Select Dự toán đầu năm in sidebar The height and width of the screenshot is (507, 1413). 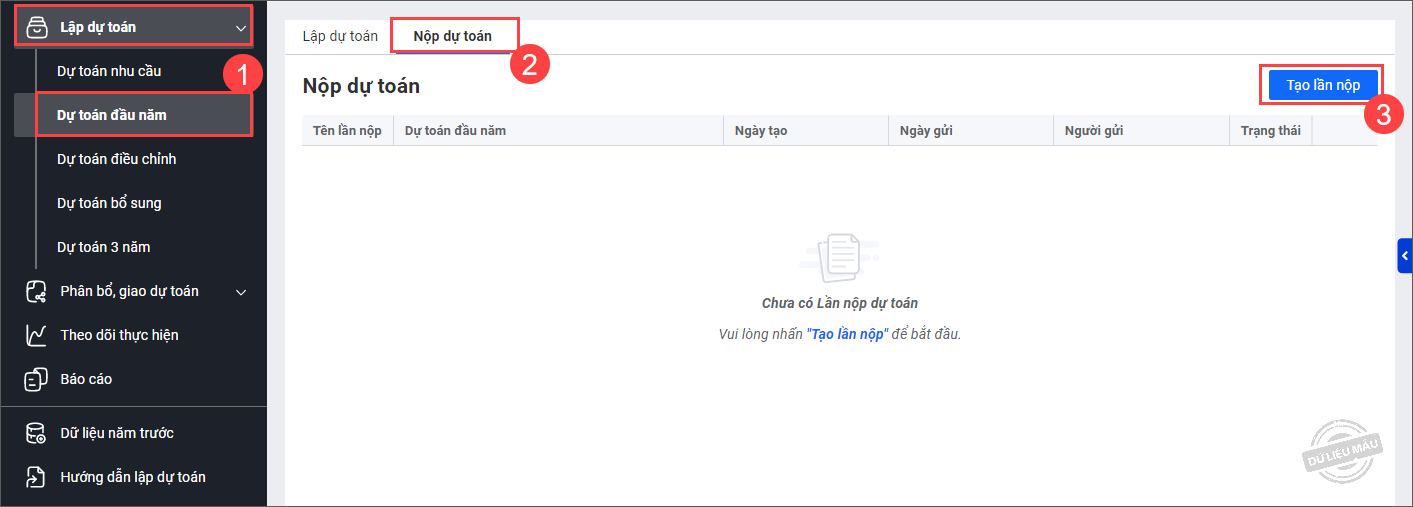(x=112, y=115)
